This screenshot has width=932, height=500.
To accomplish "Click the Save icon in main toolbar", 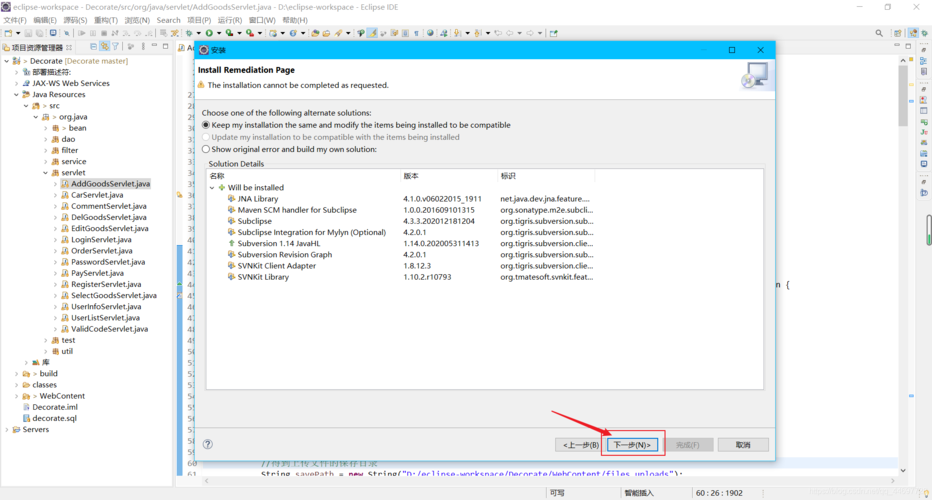I will (x=28, y=33).
